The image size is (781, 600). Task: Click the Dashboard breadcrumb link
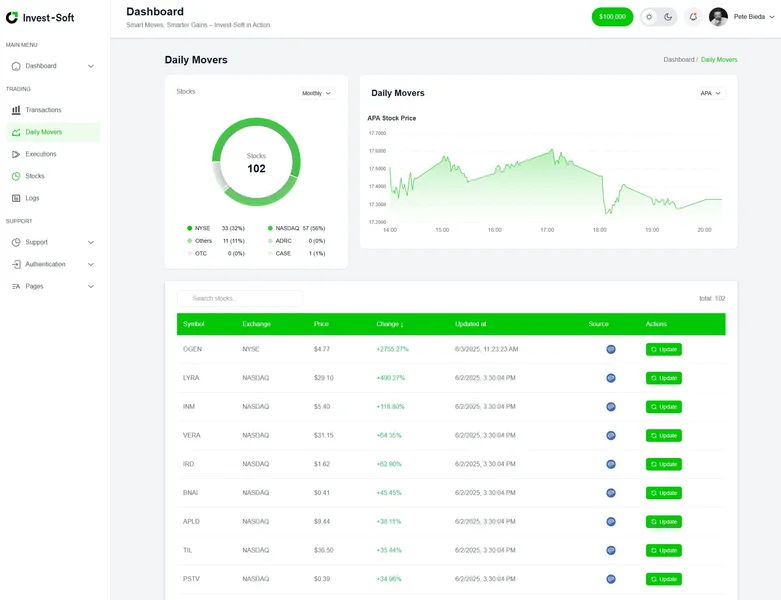click(x=678, y=60)
